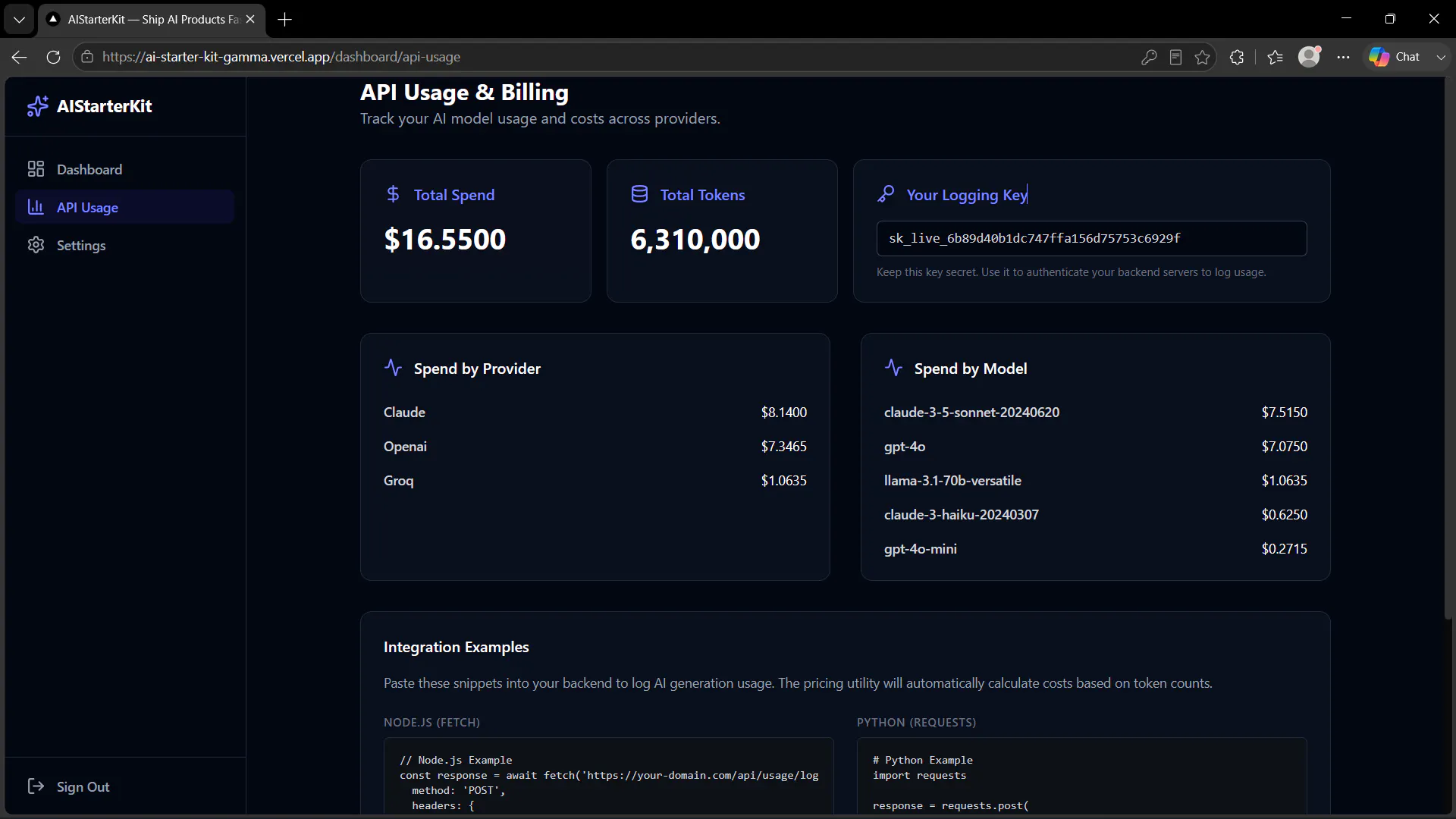Click the Claude provider row label
The image size is (1456, 819).
(x=404, y=412)
